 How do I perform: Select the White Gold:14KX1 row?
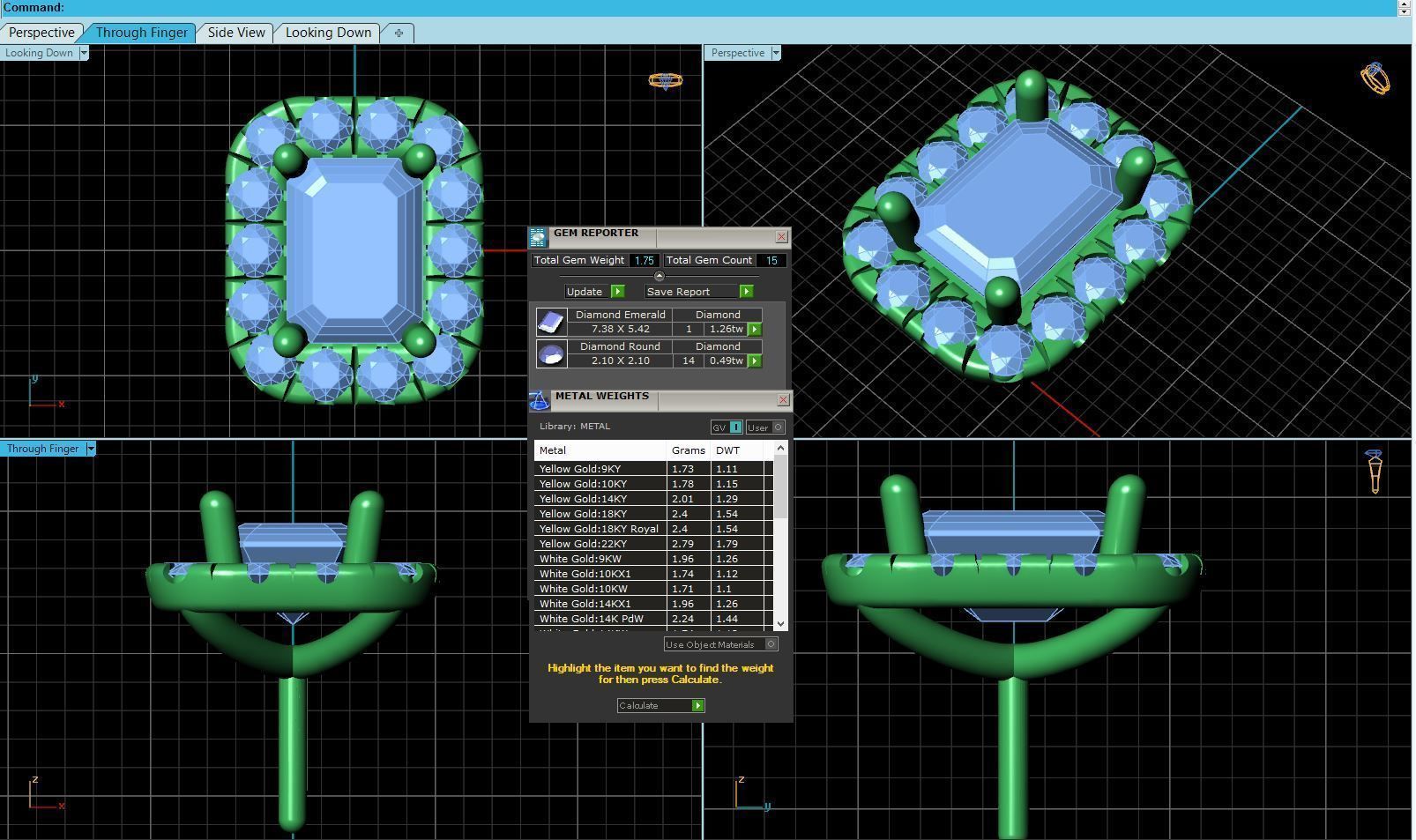click(x=653, y=604)
